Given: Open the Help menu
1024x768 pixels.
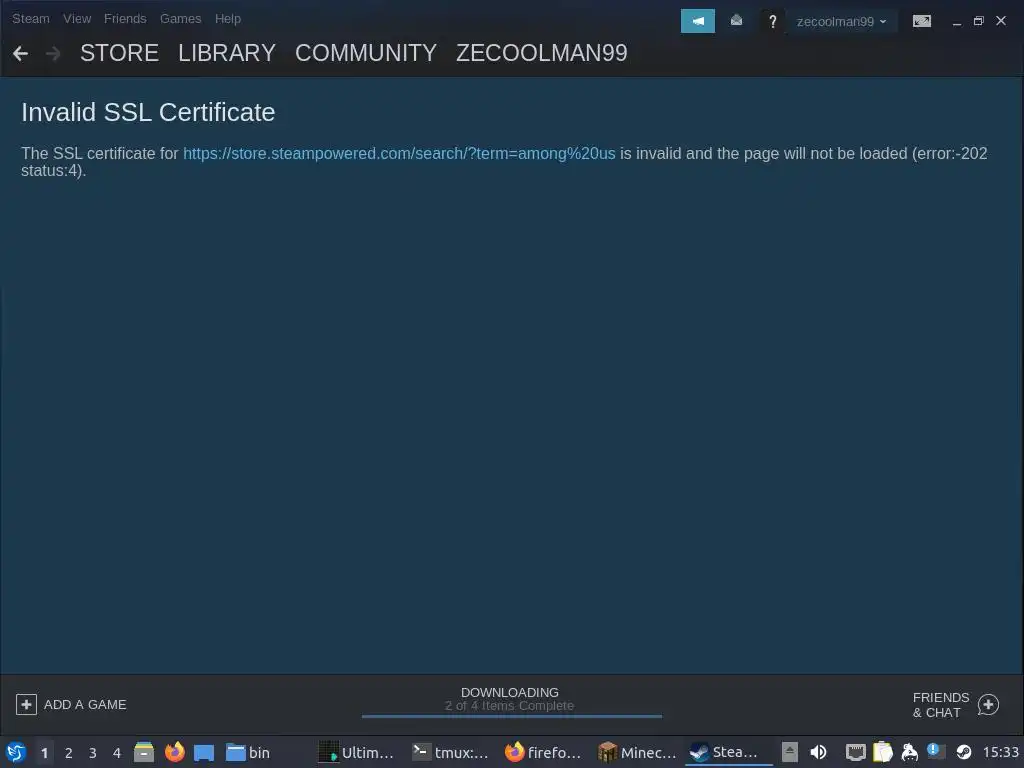Looking at the screenshot, I should coord(228,19).
